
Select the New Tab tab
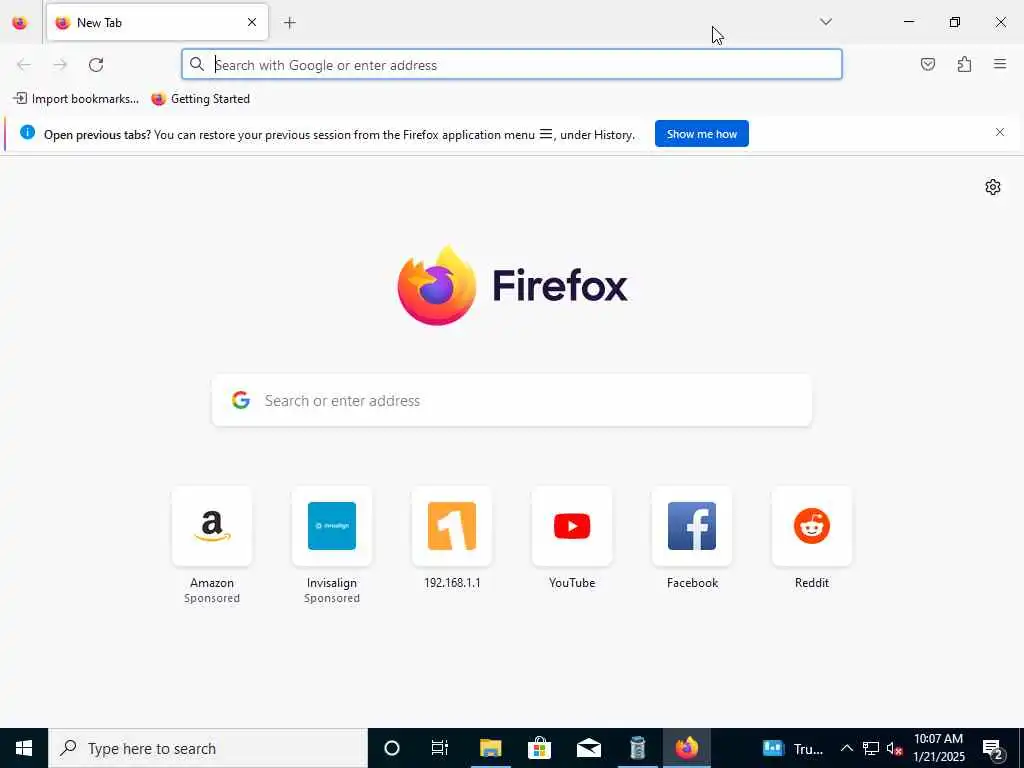(x=157, y=22)
